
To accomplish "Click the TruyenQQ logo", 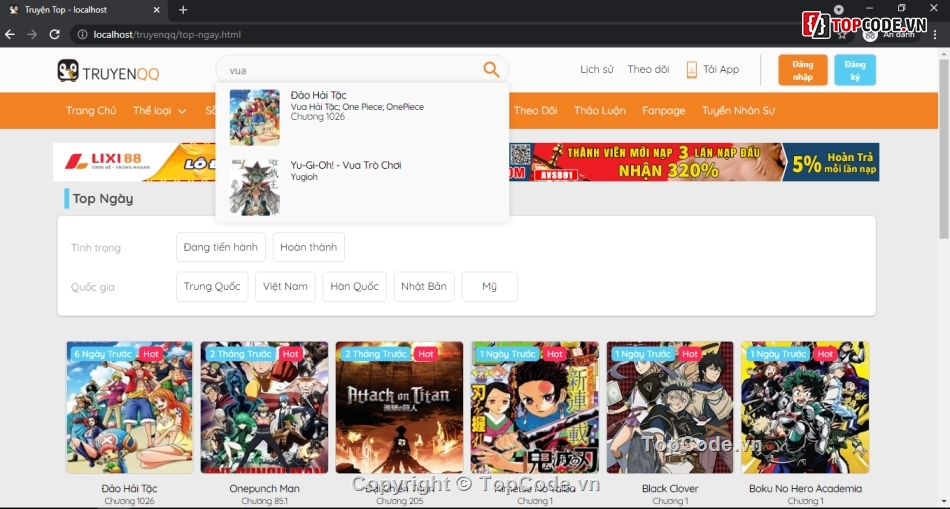I will [108, 71].
